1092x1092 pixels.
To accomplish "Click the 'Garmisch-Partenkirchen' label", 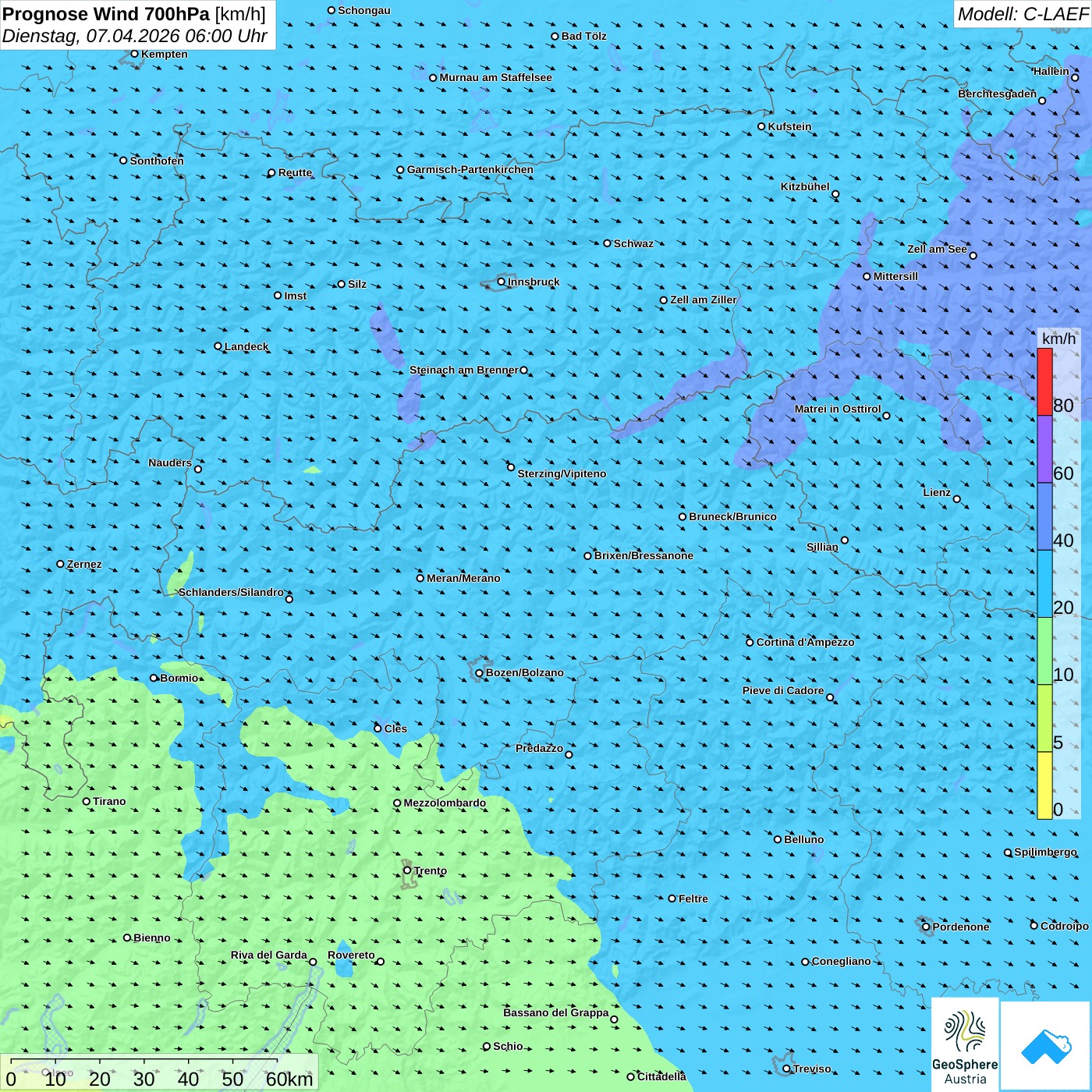I will [470, 169].
